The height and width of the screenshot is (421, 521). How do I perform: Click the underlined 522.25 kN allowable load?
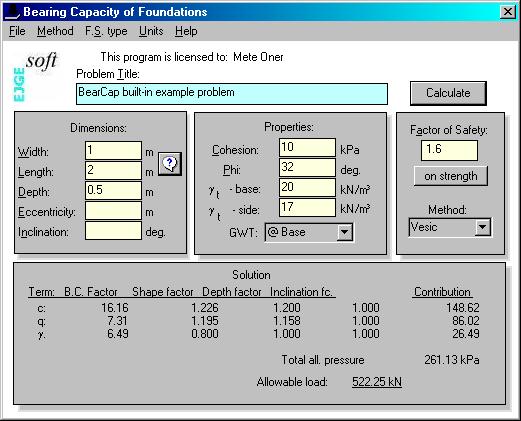[377, 382]
